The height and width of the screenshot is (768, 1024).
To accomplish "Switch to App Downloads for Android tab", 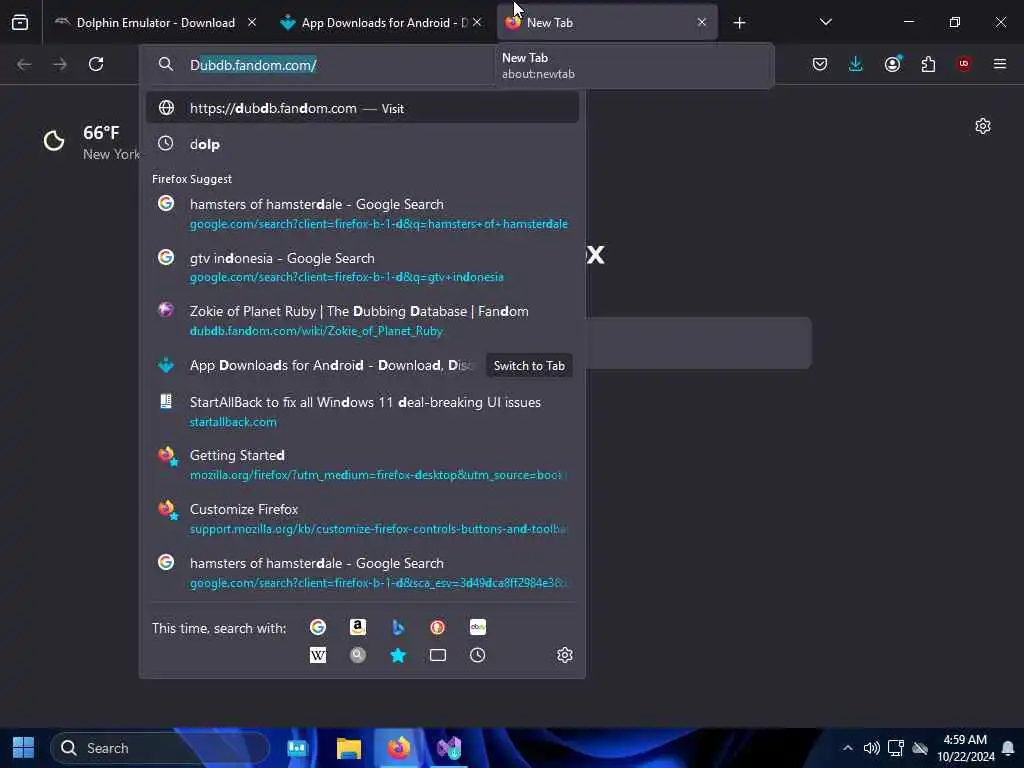I will (381, 22).
